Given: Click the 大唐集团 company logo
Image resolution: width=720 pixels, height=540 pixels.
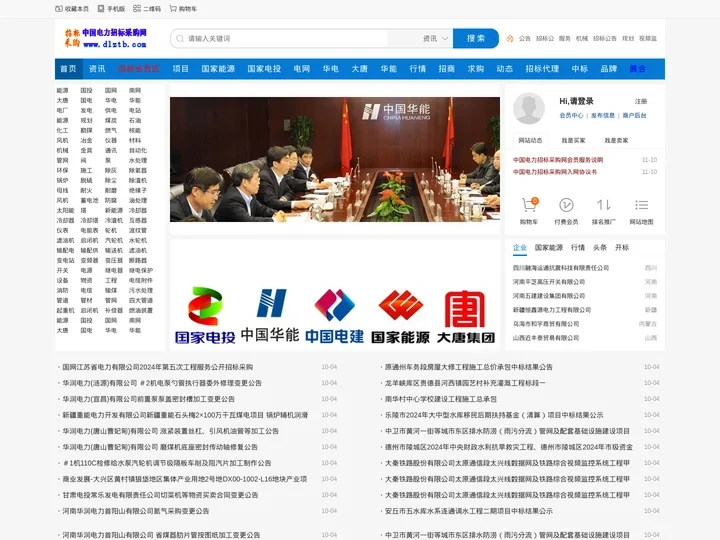Looking at the screenshot, I should pos(466,316).
